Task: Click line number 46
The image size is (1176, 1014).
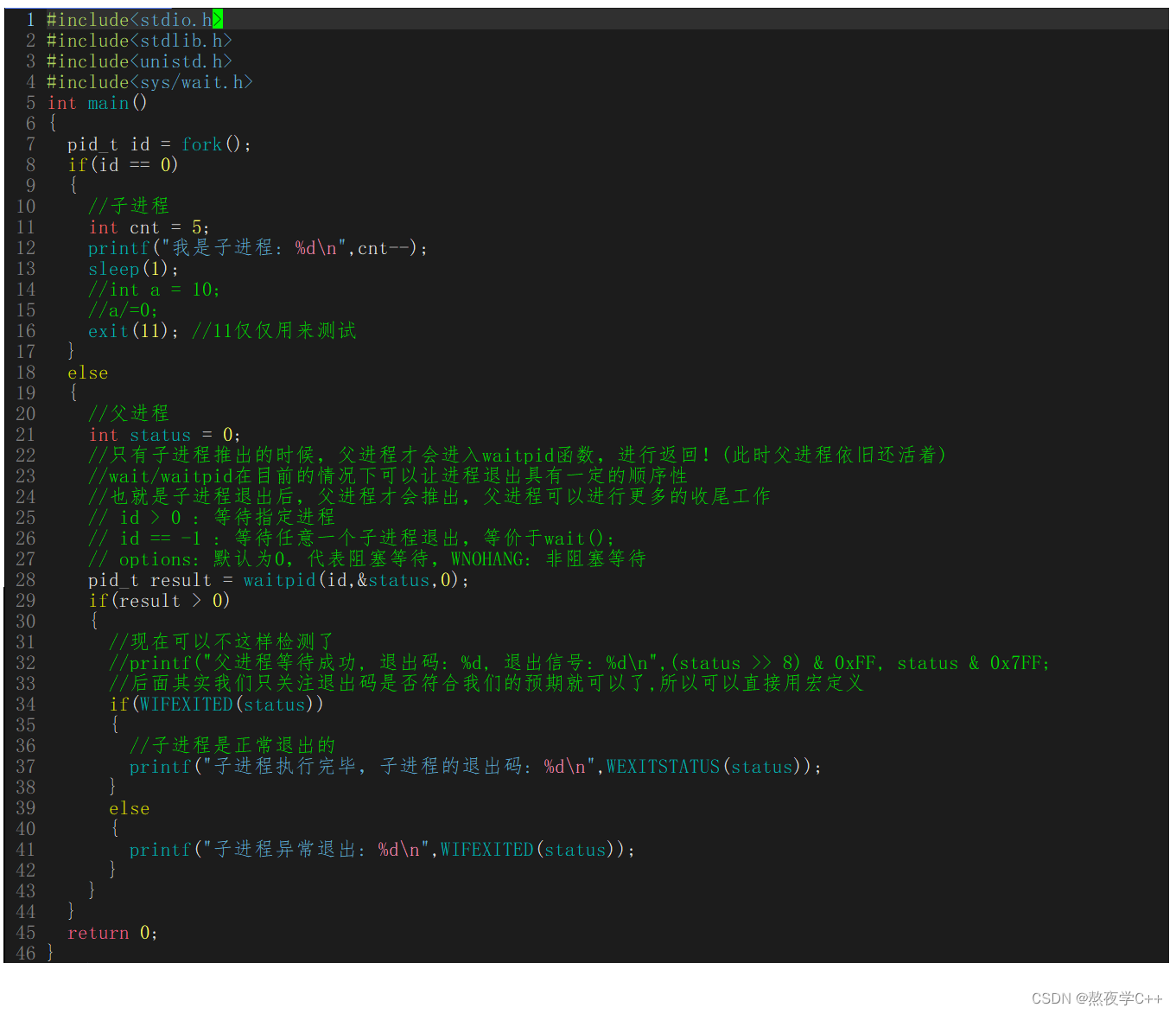Action: 26,953
